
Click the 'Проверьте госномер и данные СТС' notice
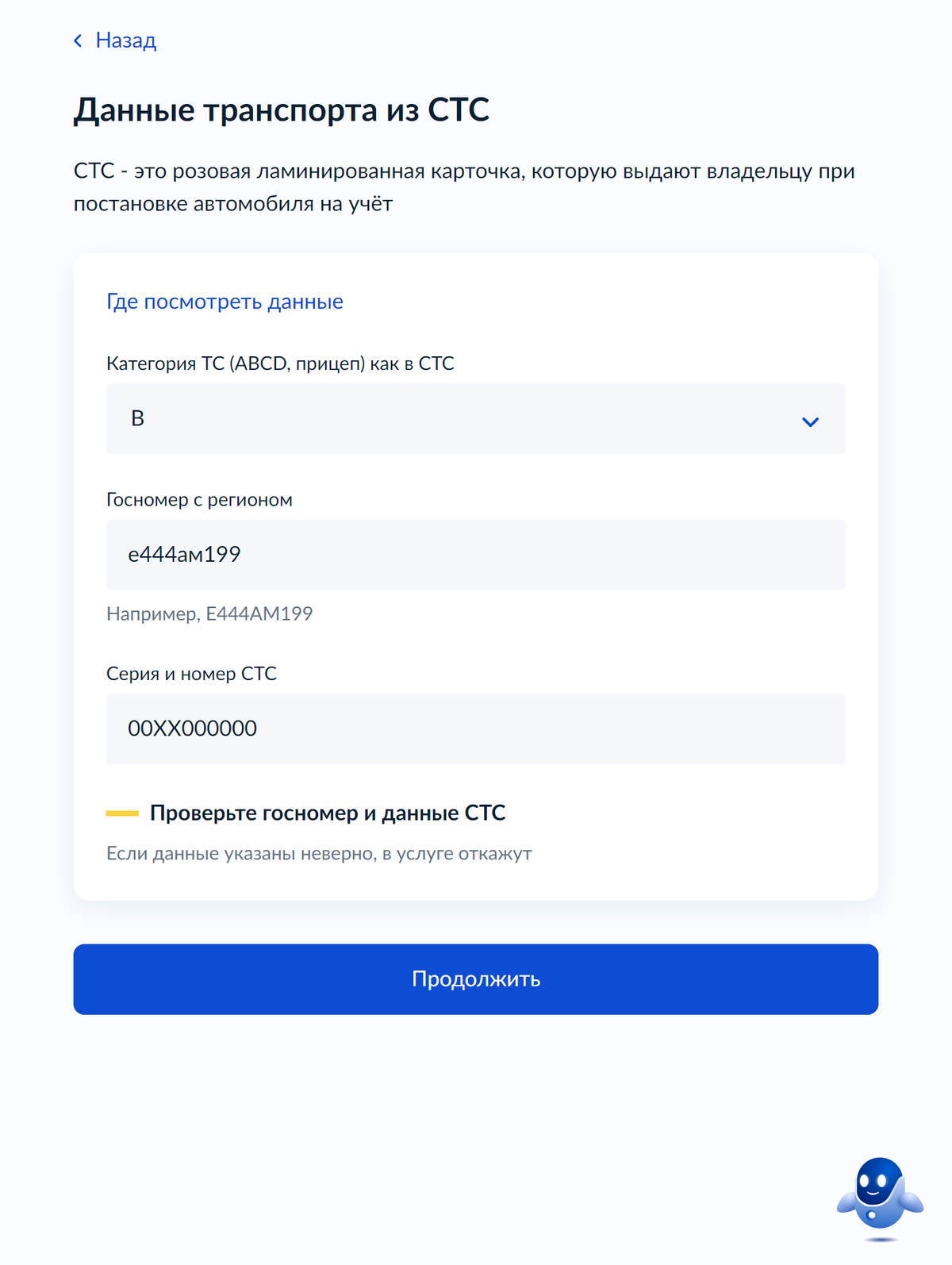328,813
